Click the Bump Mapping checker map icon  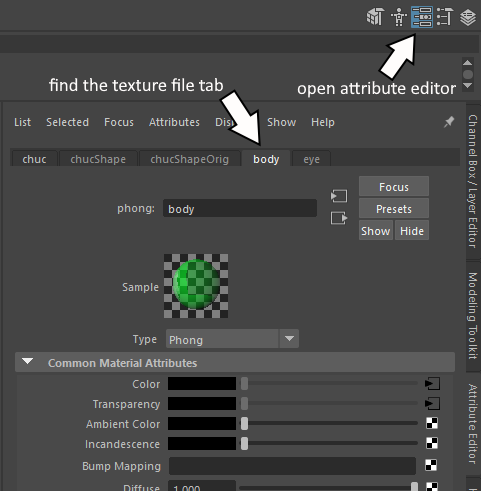pyautogui.click(x=431, y=465)
